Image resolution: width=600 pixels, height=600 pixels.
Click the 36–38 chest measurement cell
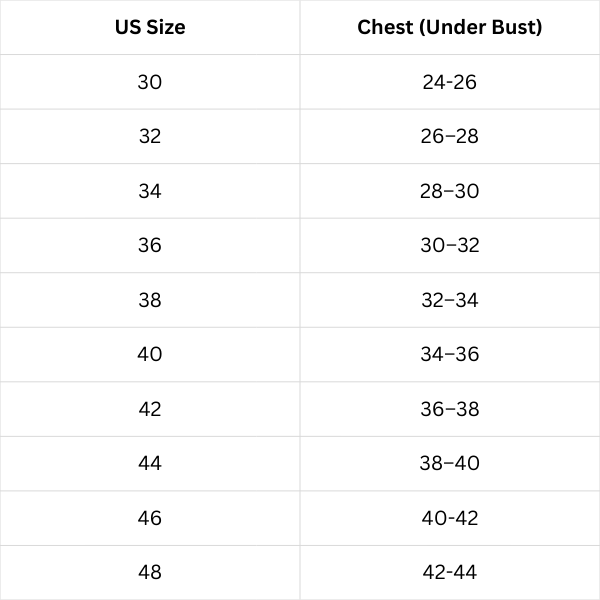(x=450, y=409)
